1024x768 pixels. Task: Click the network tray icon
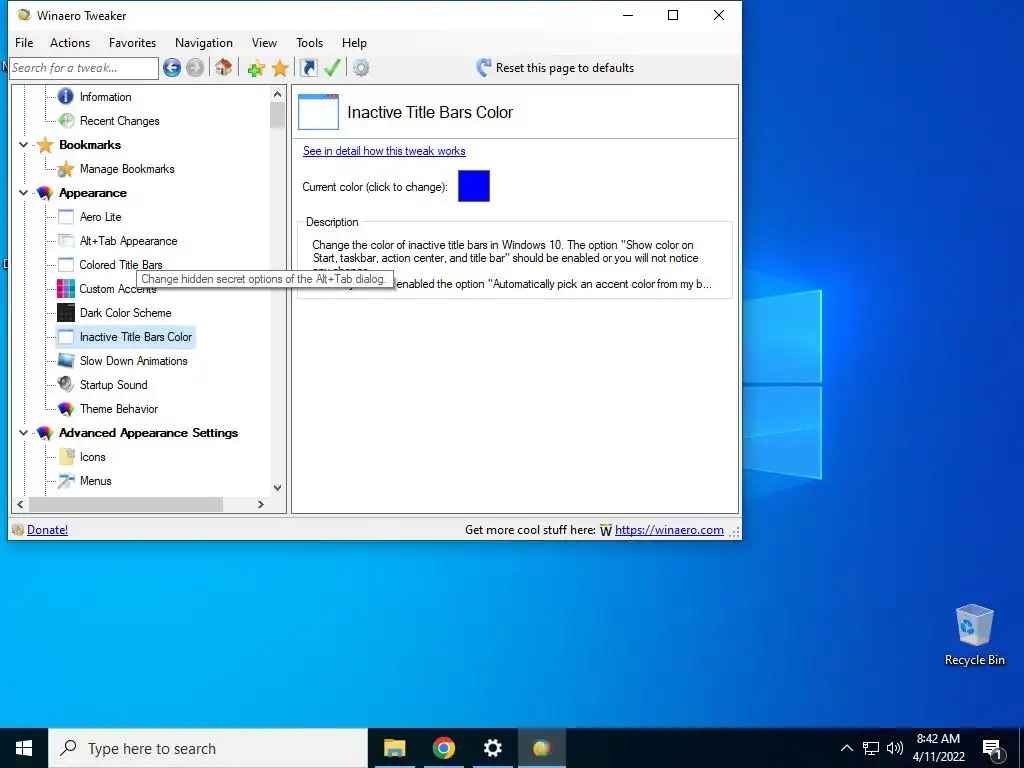point(871,748)
